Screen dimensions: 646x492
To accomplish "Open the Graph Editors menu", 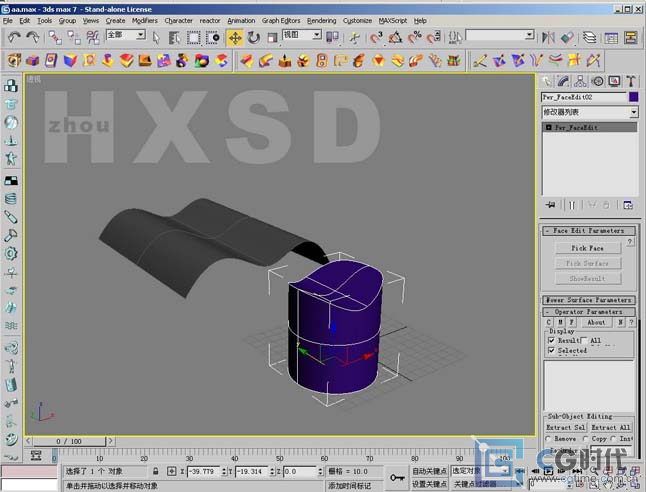I will pos(281,21).
